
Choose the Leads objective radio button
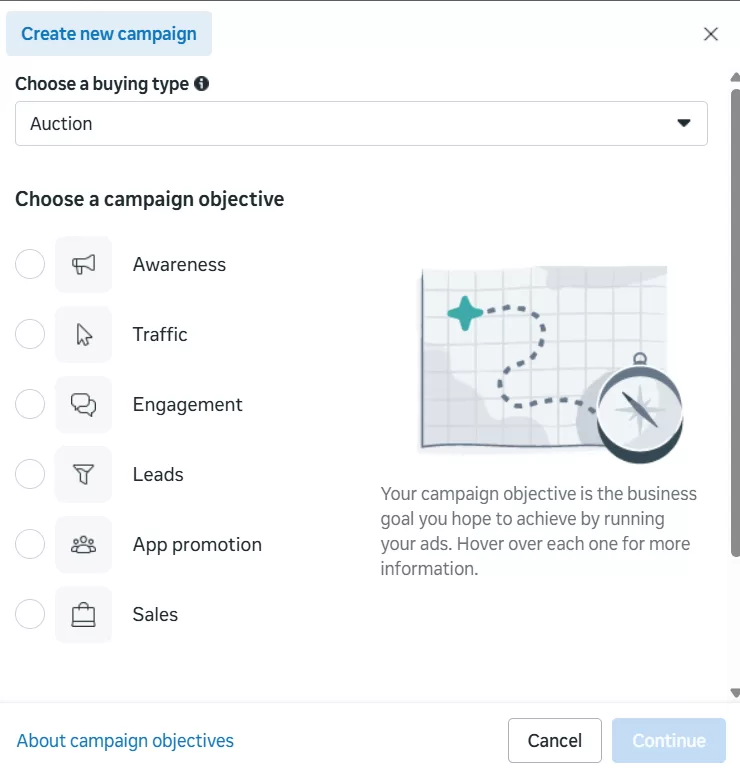[x=30, y=475]
